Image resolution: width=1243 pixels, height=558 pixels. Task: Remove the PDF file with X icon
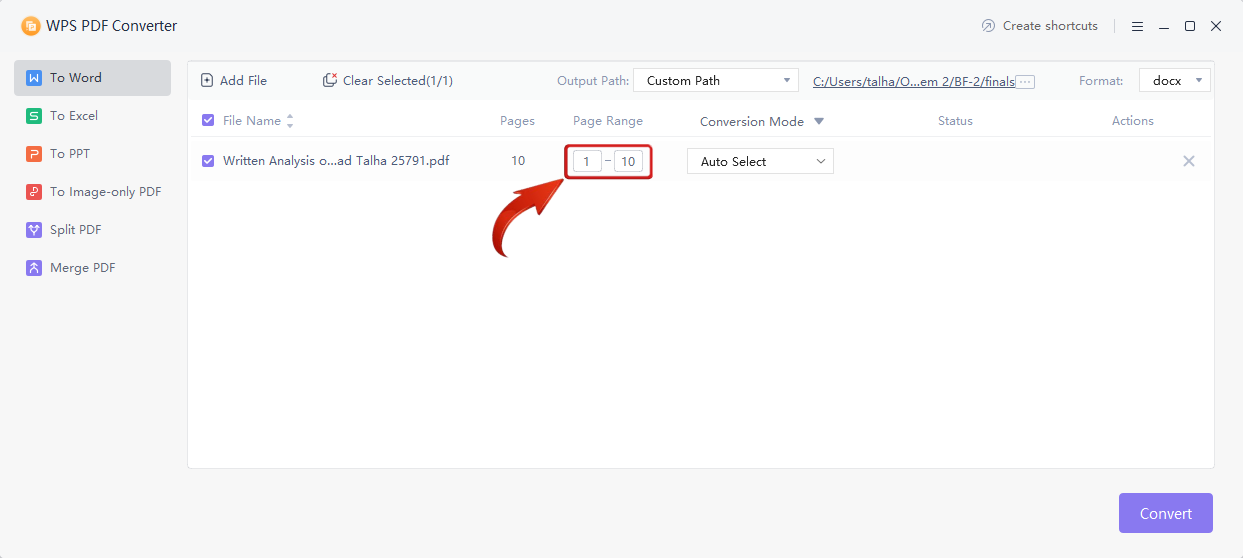(x=1189, y=161)
